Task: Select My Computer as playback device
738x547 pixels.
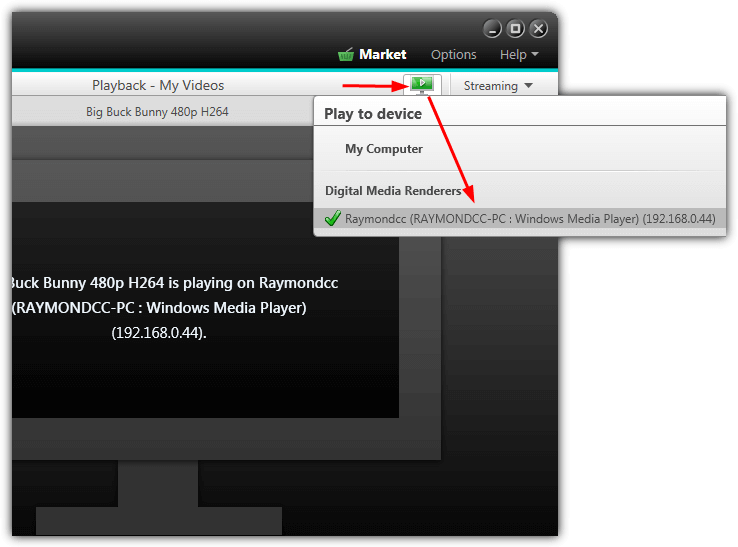Action: pyautogui.click(x=384, y=149)
